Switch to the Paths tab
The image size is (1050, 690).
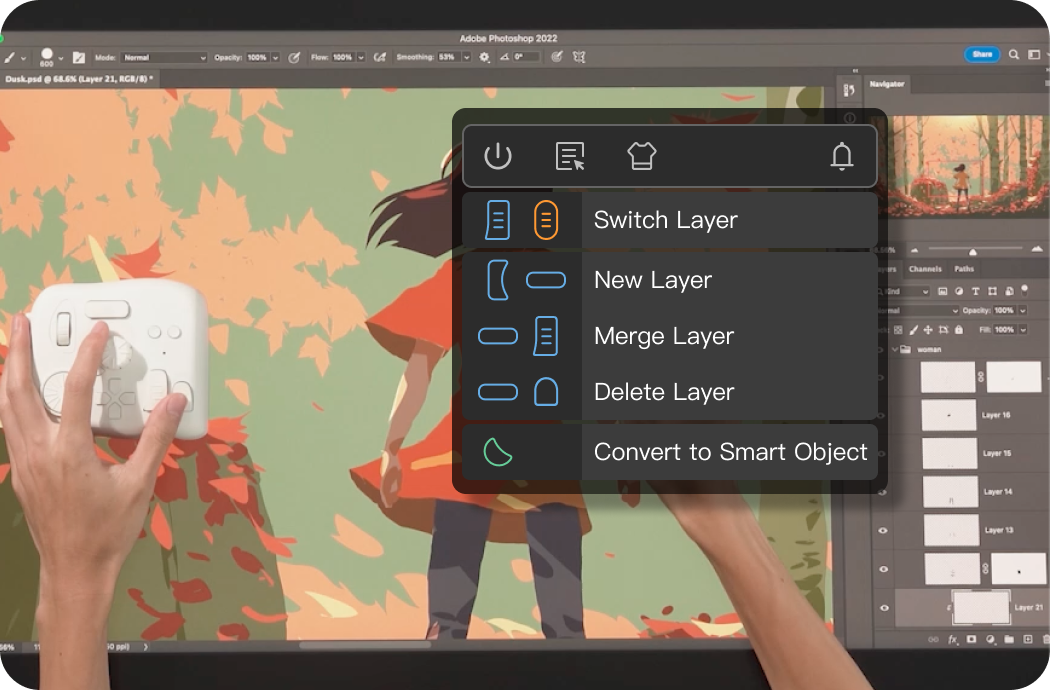[x=964, y=269]
